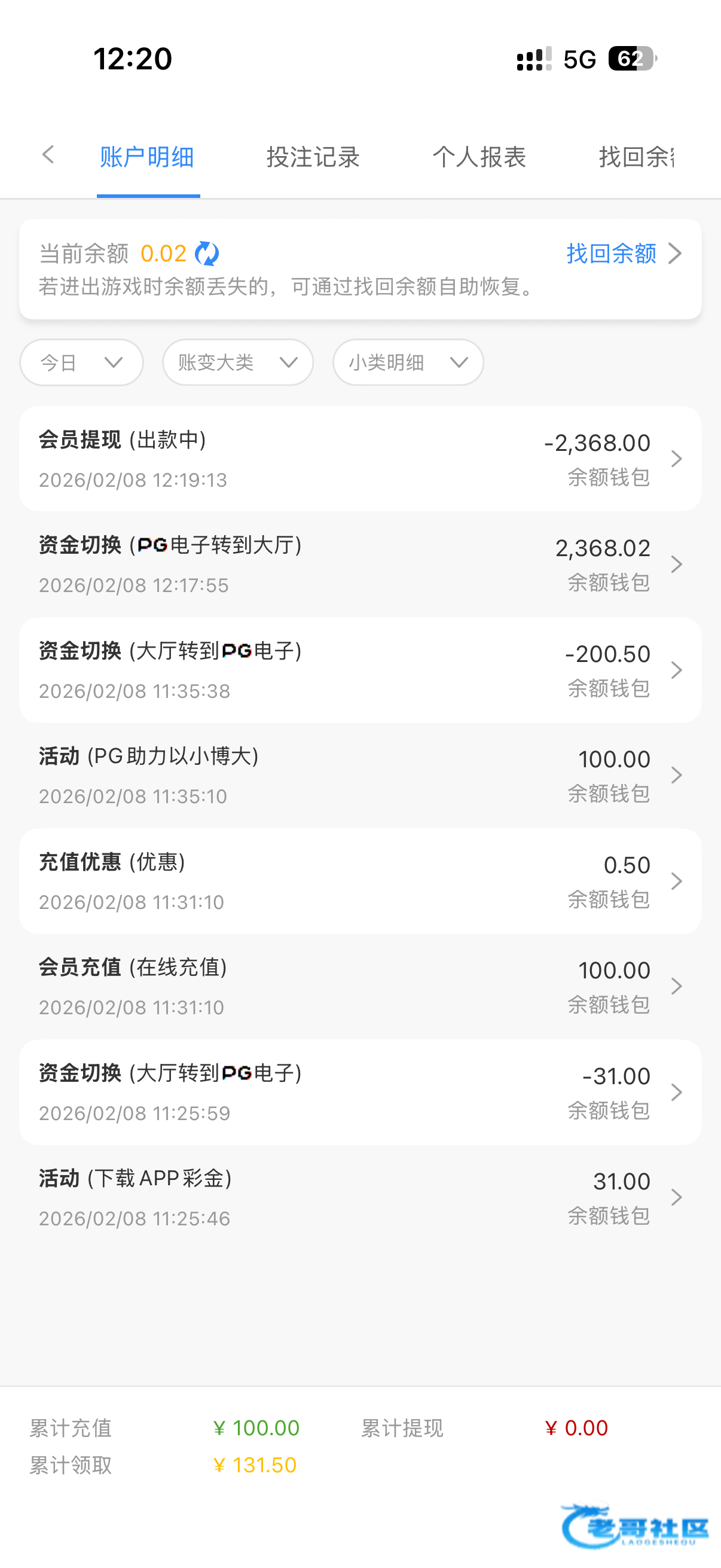Tap the partially visible 找回余 tab
This screenshot has width=721, height=1568.
(637, 157)
